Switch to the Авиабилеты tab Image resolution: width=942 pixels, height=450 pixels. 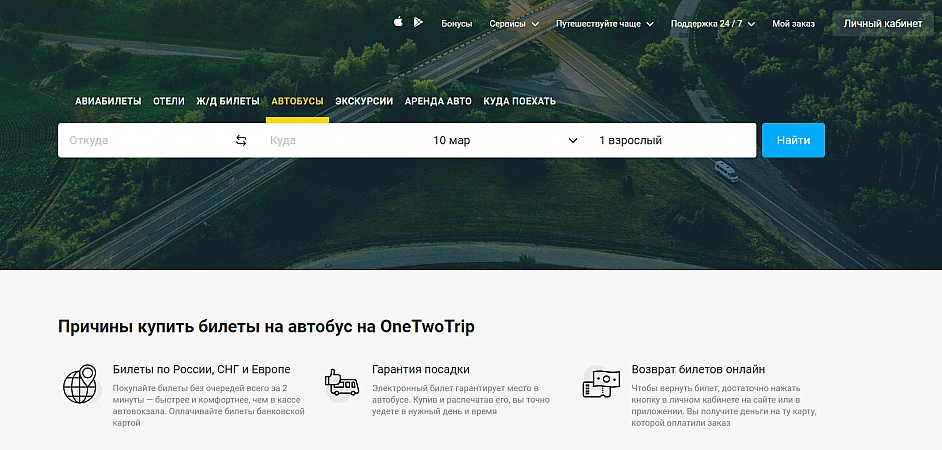[x=108, y=101]
